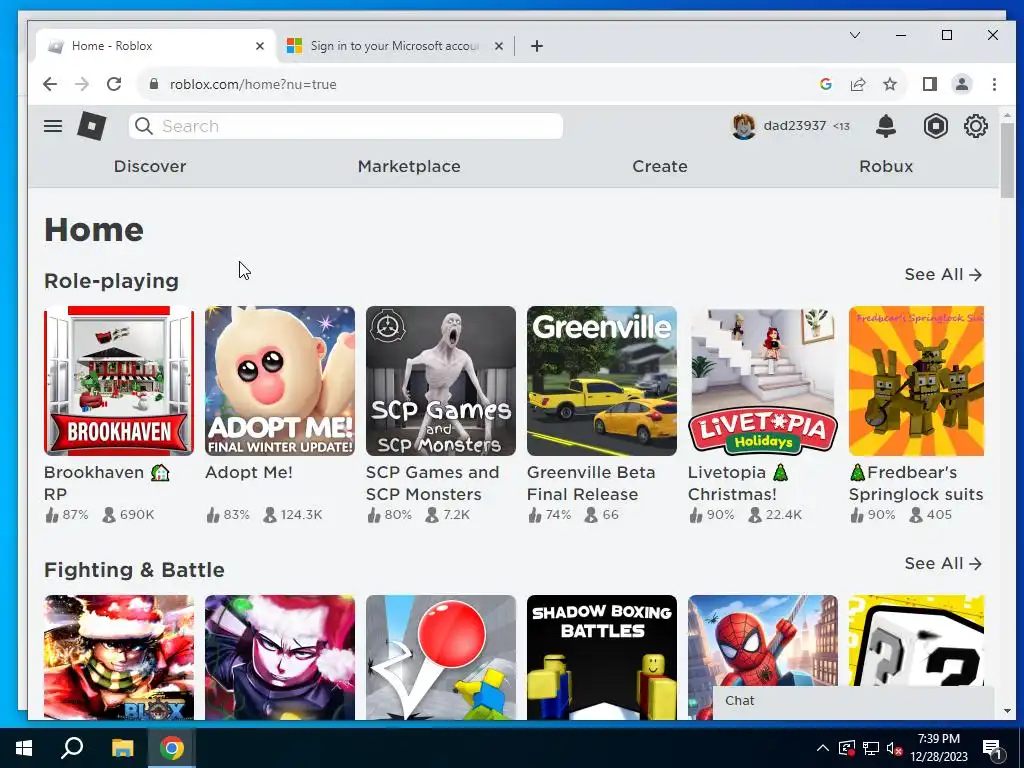
Task: Reload the Roblox page
Action: [114, 84]
